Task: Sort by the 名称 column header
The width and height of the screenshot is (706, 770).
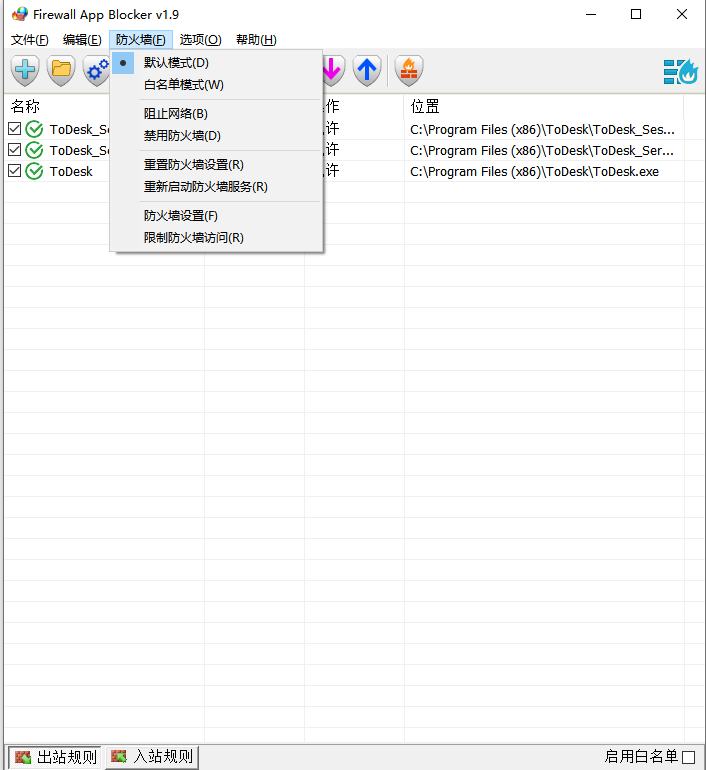Action: coord(59,106)
